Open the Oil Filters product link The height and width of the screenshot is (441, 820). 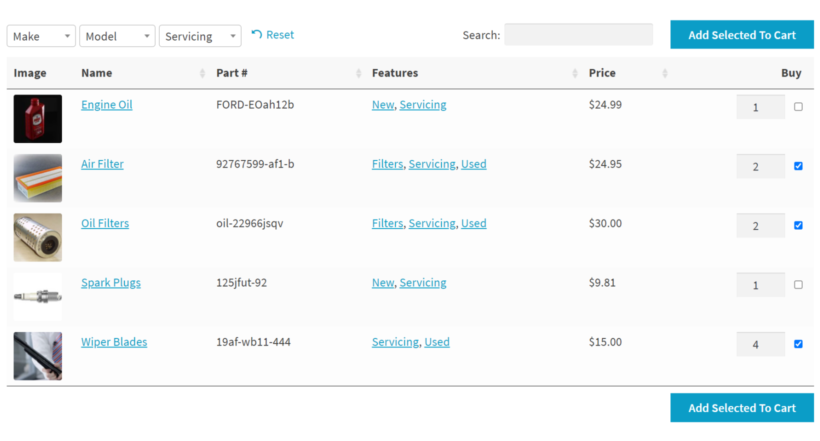[x=105, y=223]
